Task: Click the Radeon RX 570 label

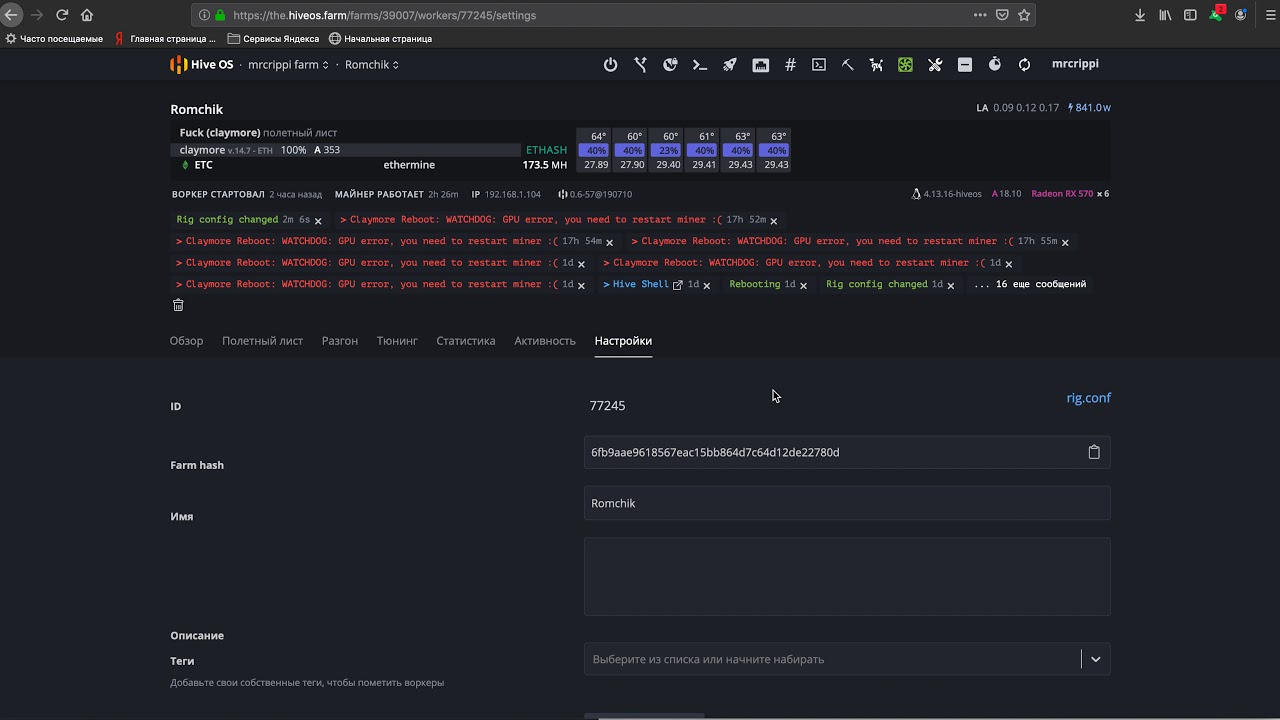Action: (1062, 194)
